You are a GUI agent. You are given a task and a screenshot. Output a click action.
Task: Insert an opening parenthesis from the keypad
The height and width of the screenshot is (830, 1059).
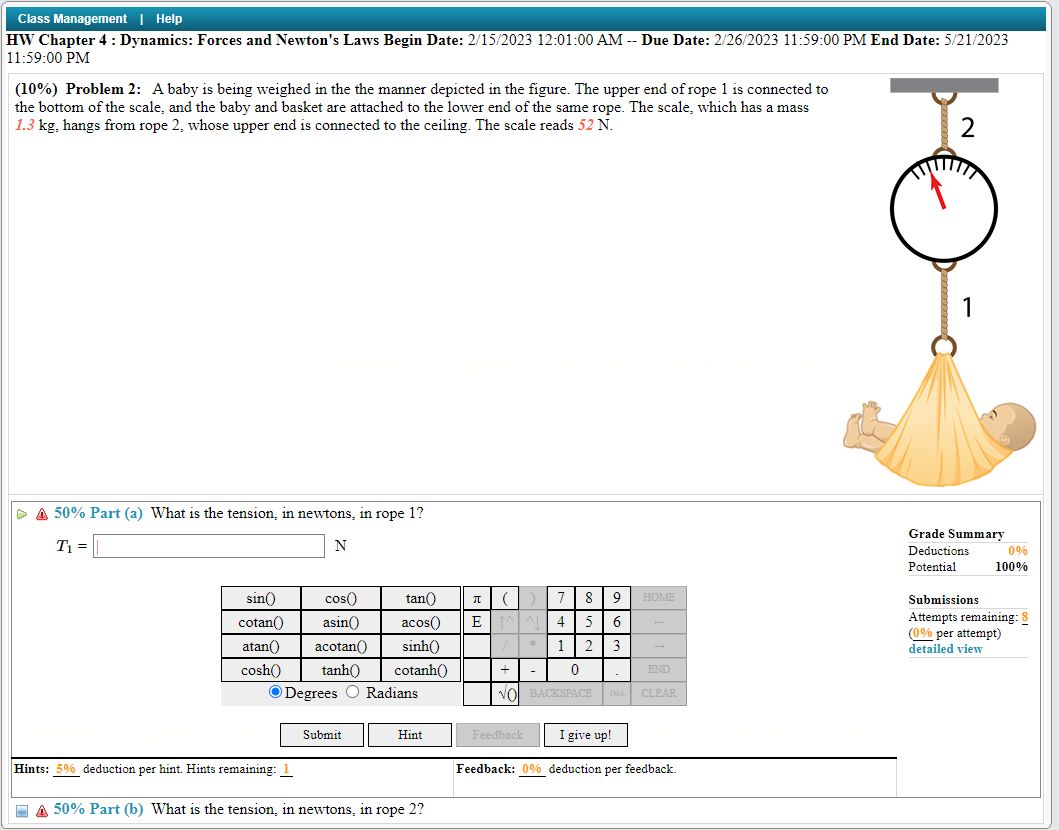click(504, 597)
